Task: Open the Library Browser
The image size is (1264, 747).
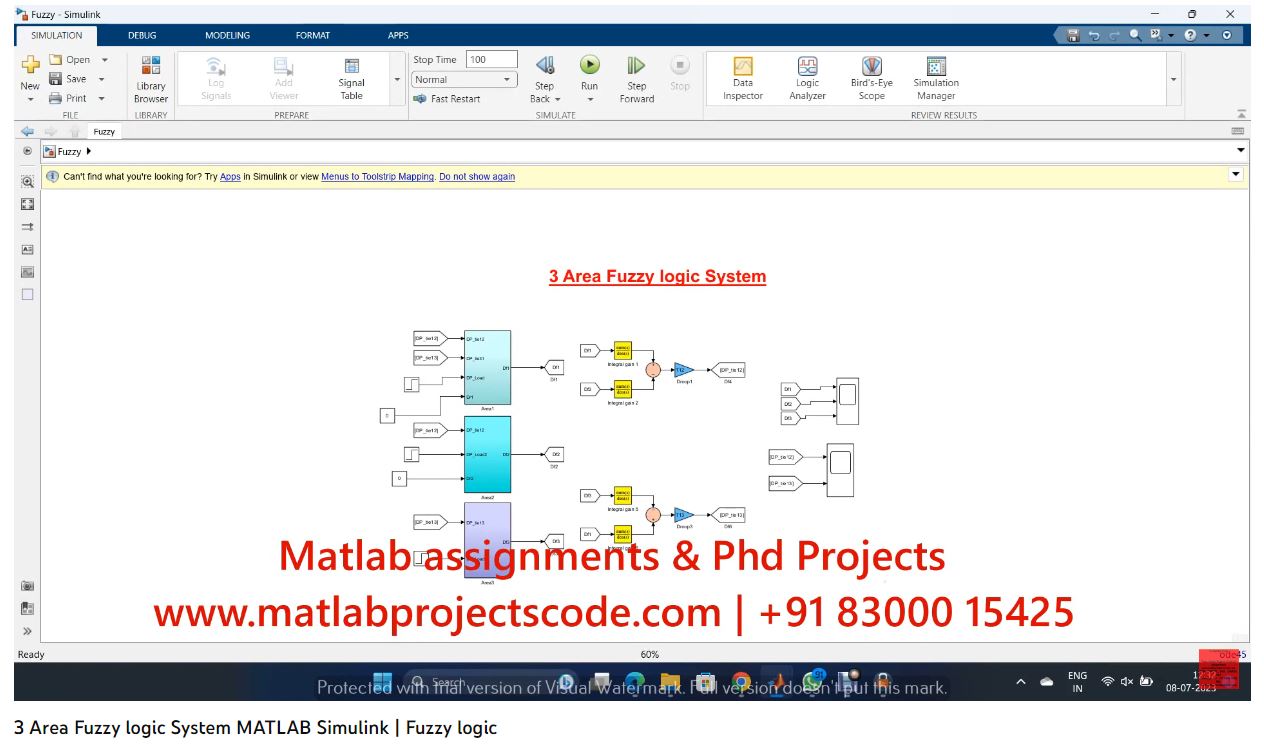Action: (x=151, y=79)
